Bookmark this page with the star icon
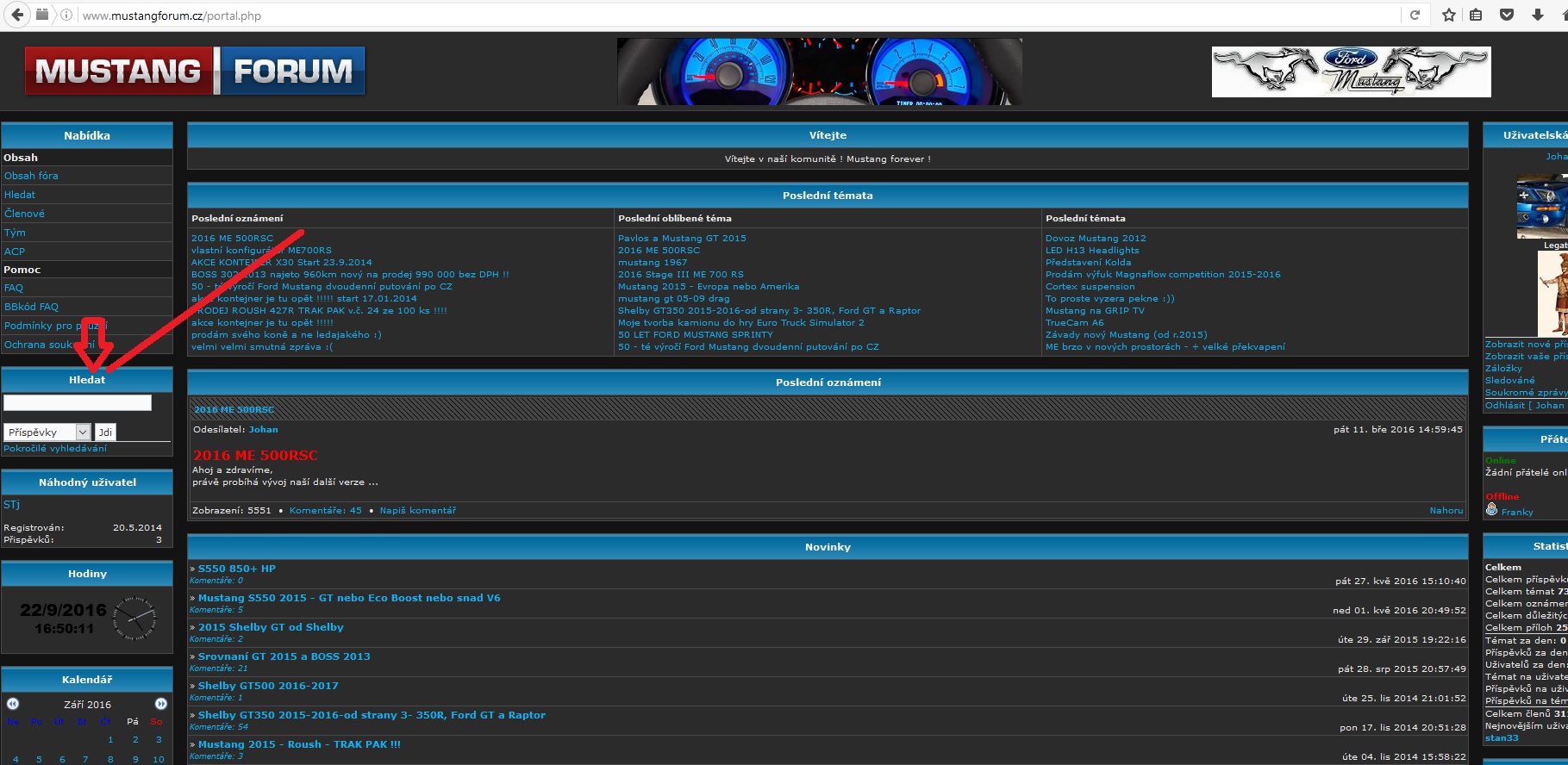The image size is (1568, 765). pyautogui.click(x=1449, y=15)
